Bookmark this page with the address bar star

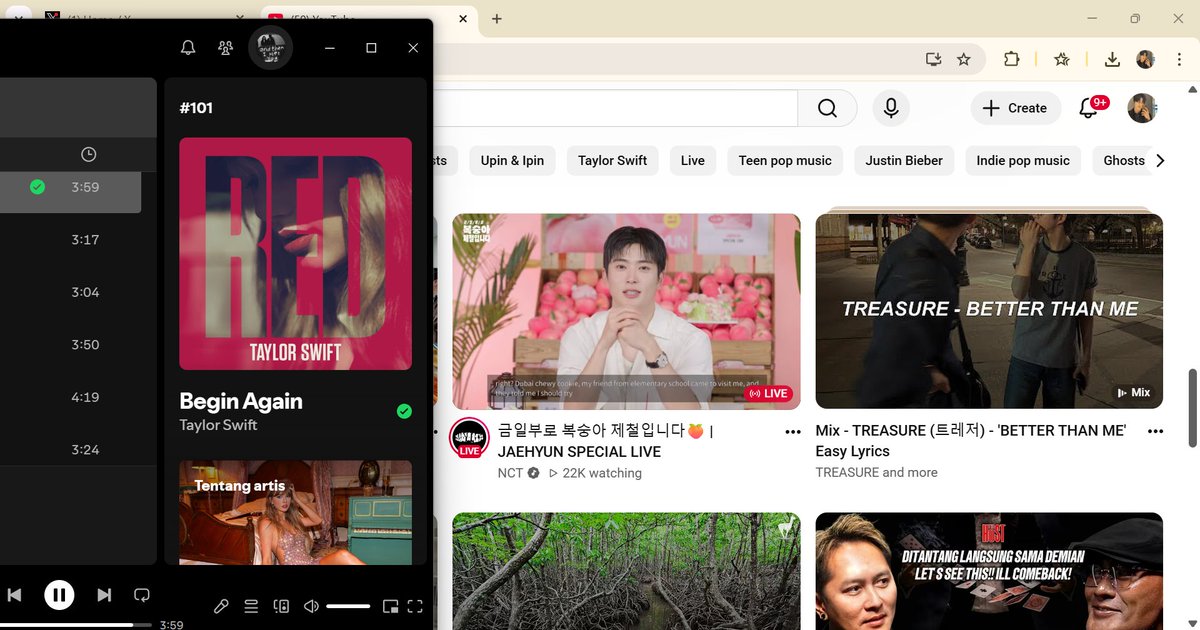(964, 60)
